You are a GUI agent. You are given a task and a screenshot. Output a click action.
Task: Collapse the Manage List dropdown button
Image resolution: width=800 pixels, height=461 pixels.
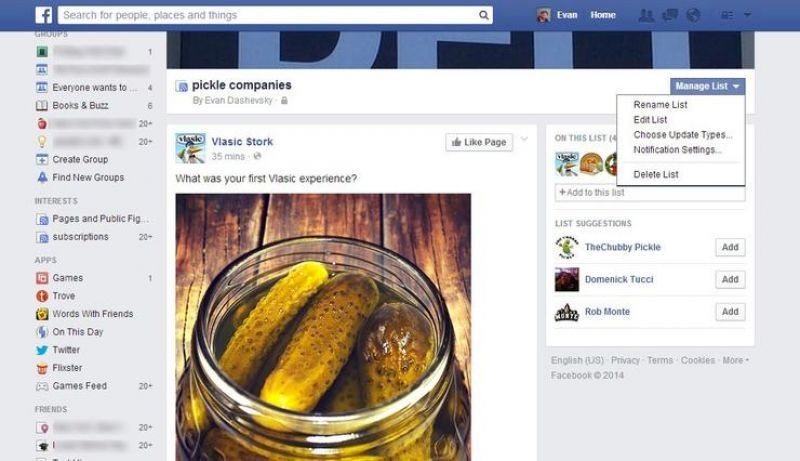click(x=707, y=86)
